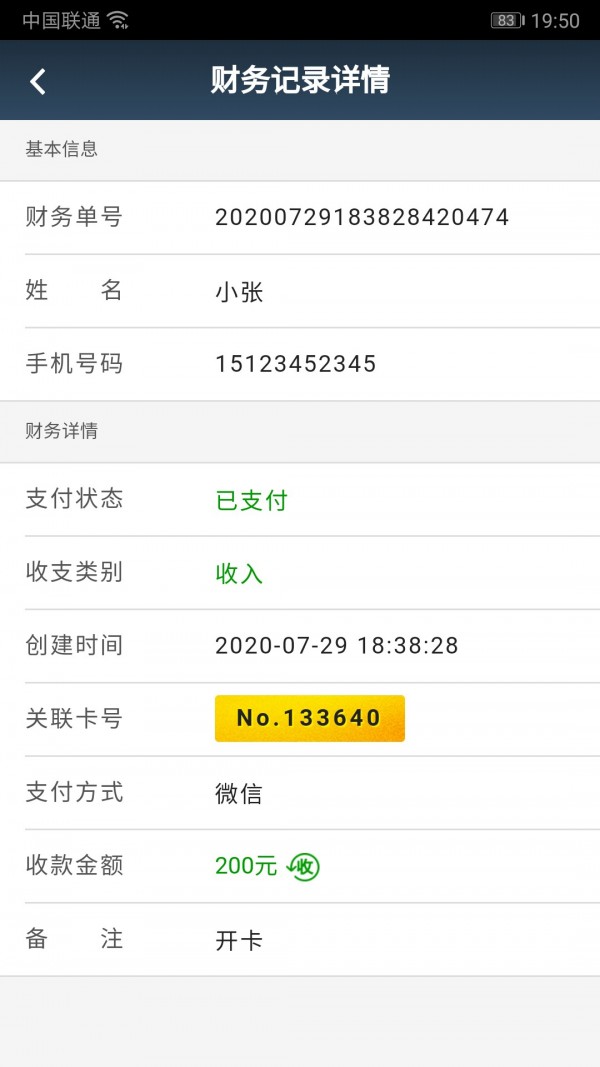Click the 200元 amount value
This screenshot has height=1067, width=600.
click(x=243, y=866)
